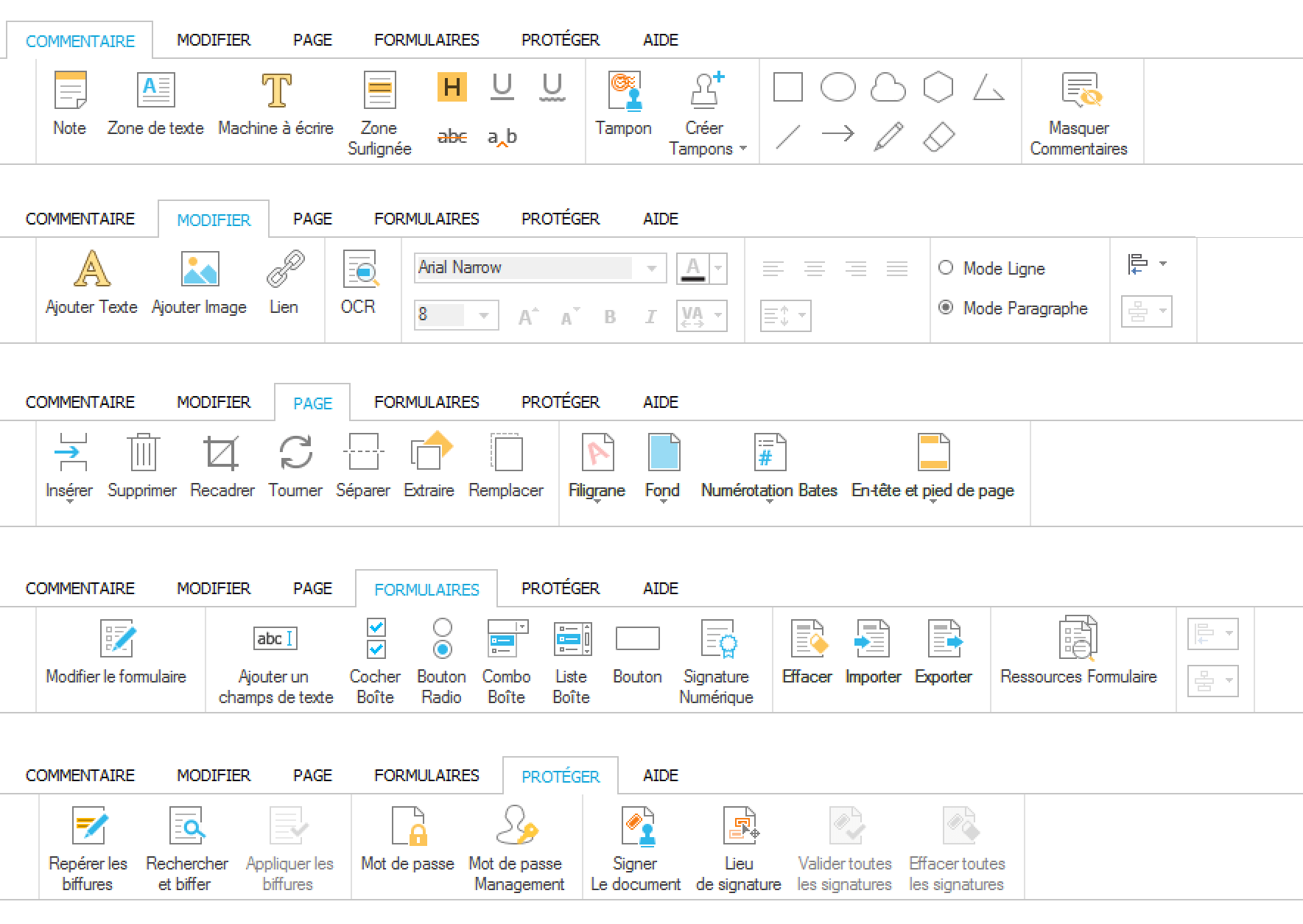This screenshot has width=1303, height=924.
Task: Click Extraire pages tool
Action: [x=429, y=466]
